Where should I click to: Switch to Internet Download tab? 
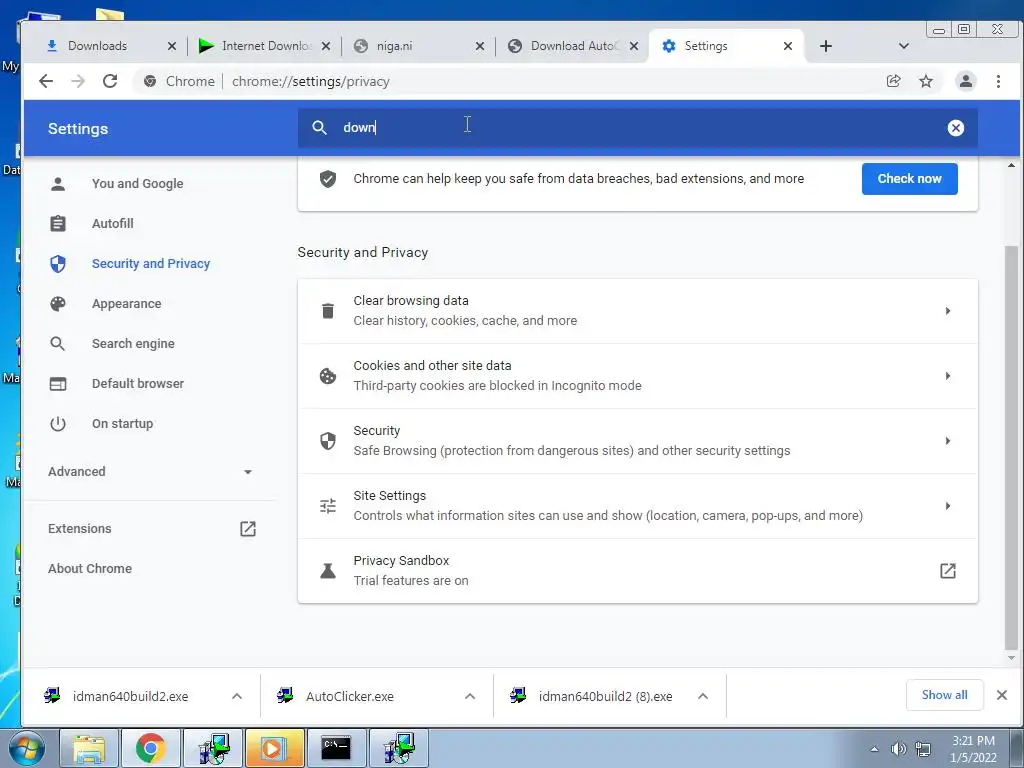tap(264, 46)
